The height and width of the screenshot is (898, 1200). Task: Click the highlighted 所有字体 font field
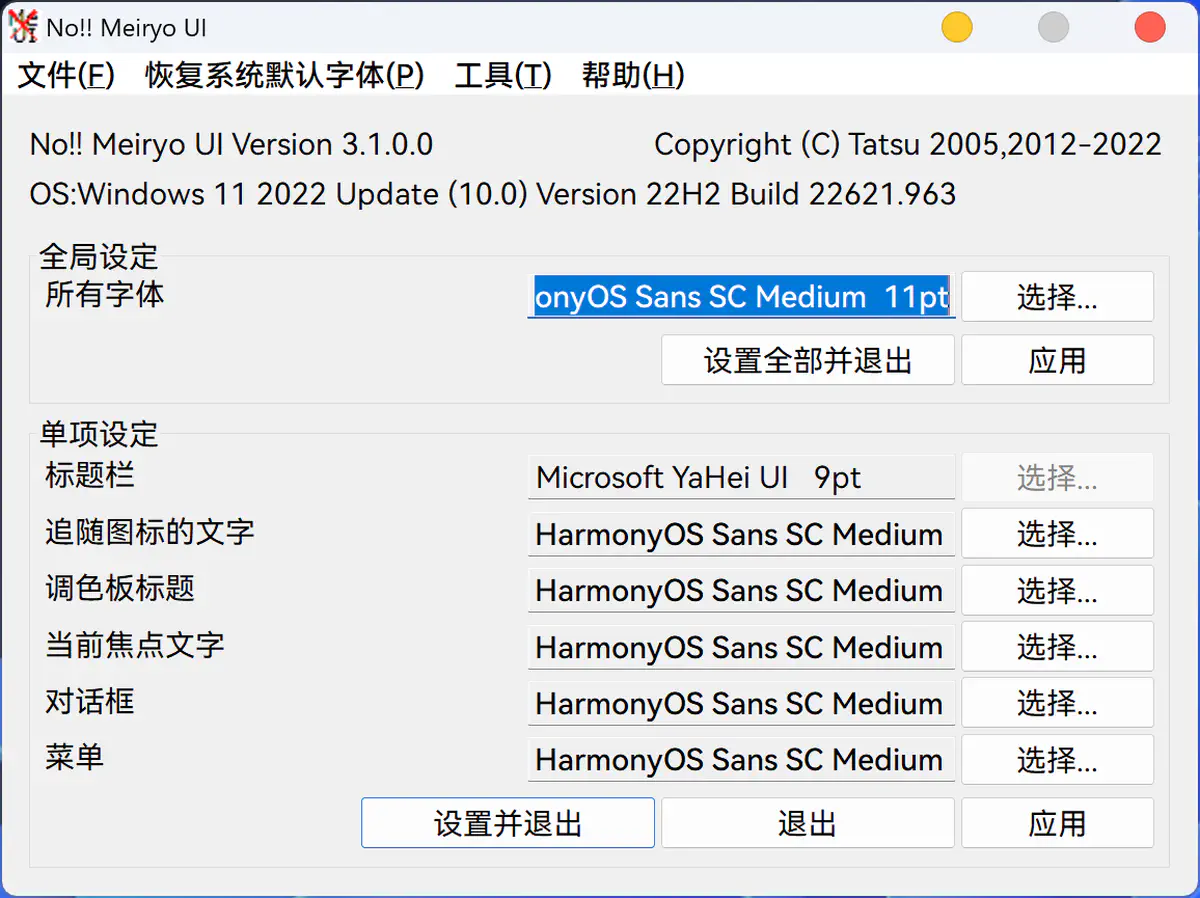pos(741,297)
